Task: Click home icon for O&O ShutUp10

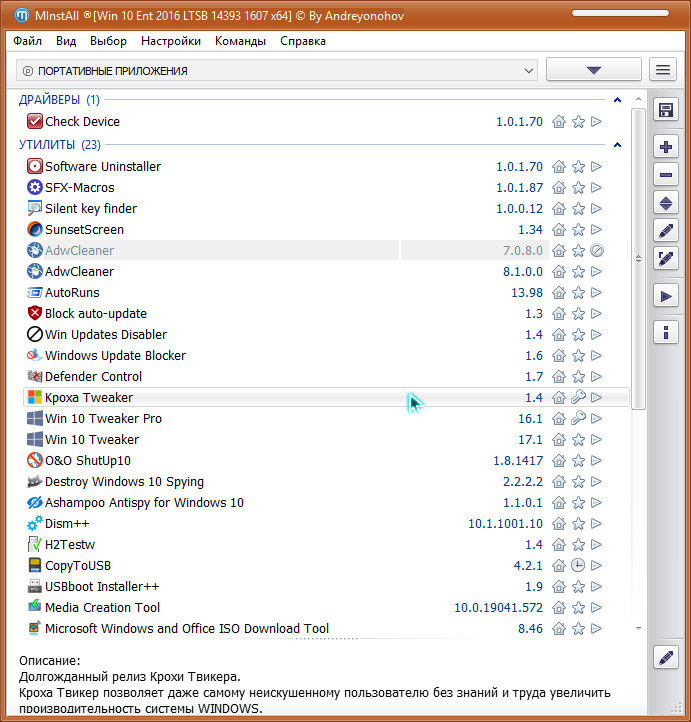Action: [x=559, y=461]
